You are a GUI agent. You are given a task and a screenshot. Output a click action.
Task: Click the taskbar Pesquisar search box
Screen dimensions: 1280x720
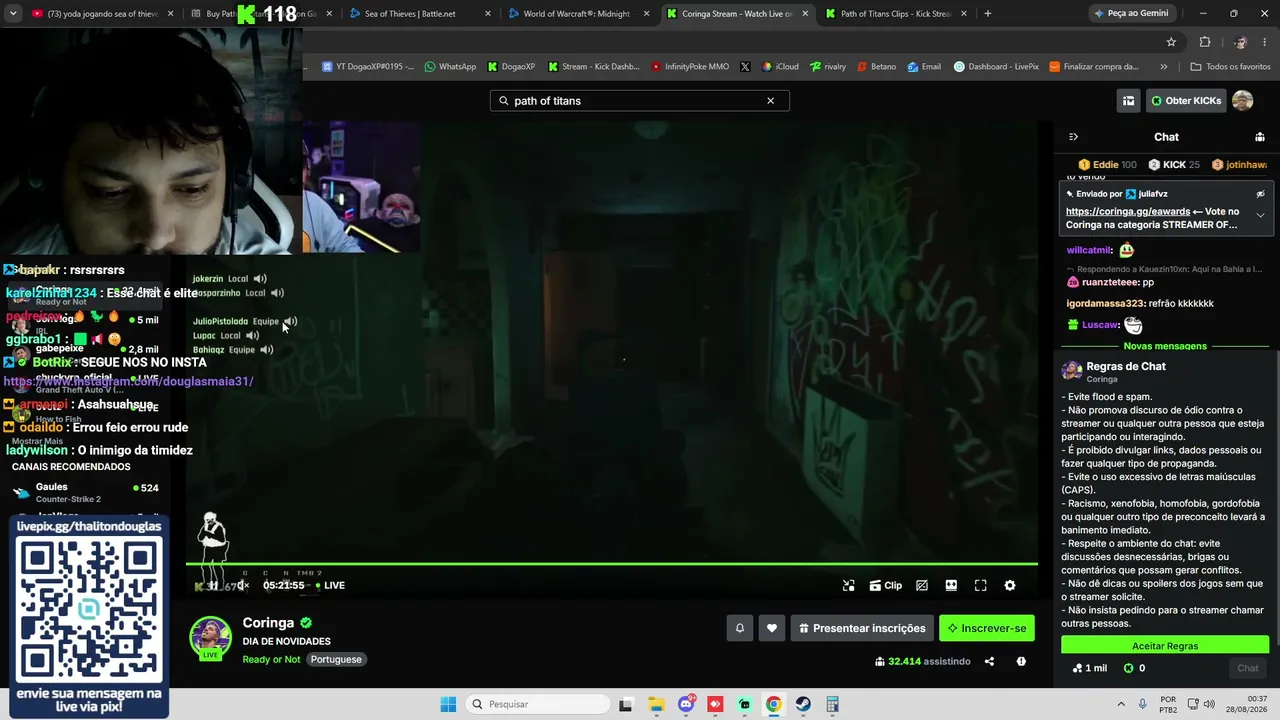[x=537, y=704]
